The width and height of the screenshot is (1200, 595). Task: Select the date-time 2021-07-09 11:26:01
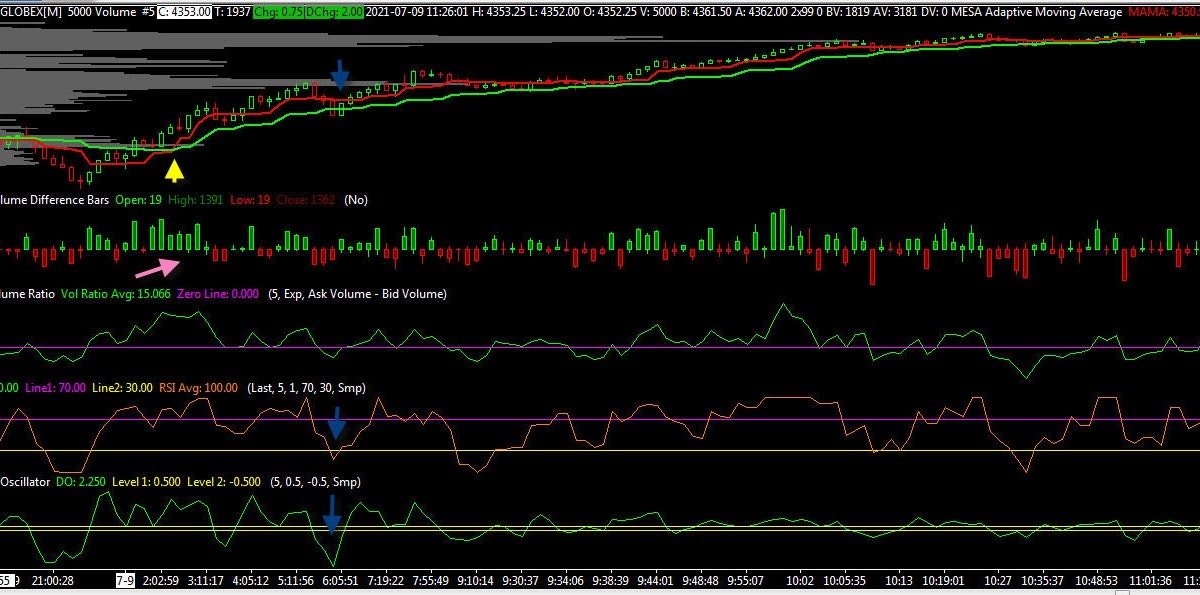419,11
